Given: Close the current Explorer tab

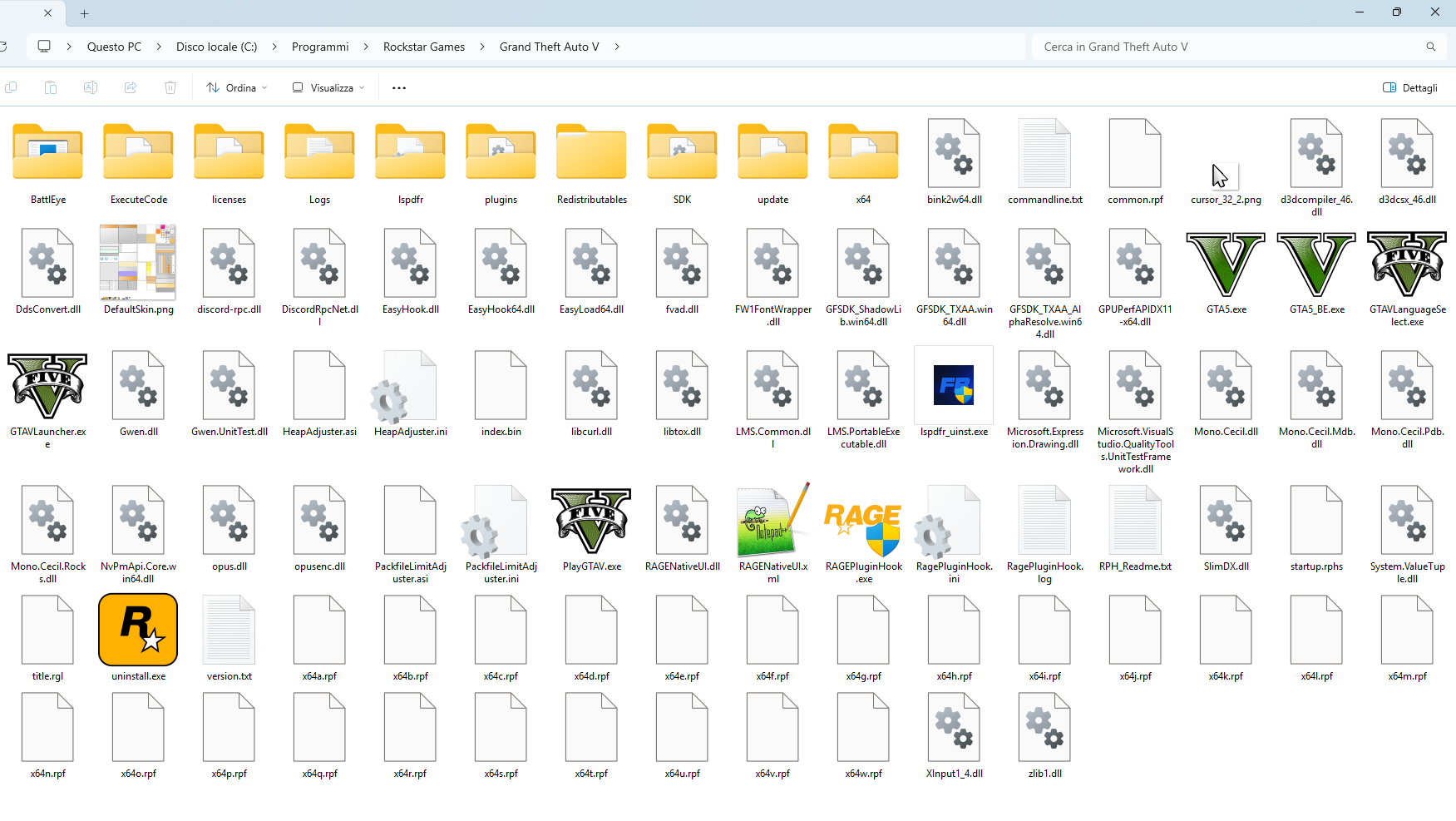Looking at the screenshot, I should [47, 13].
